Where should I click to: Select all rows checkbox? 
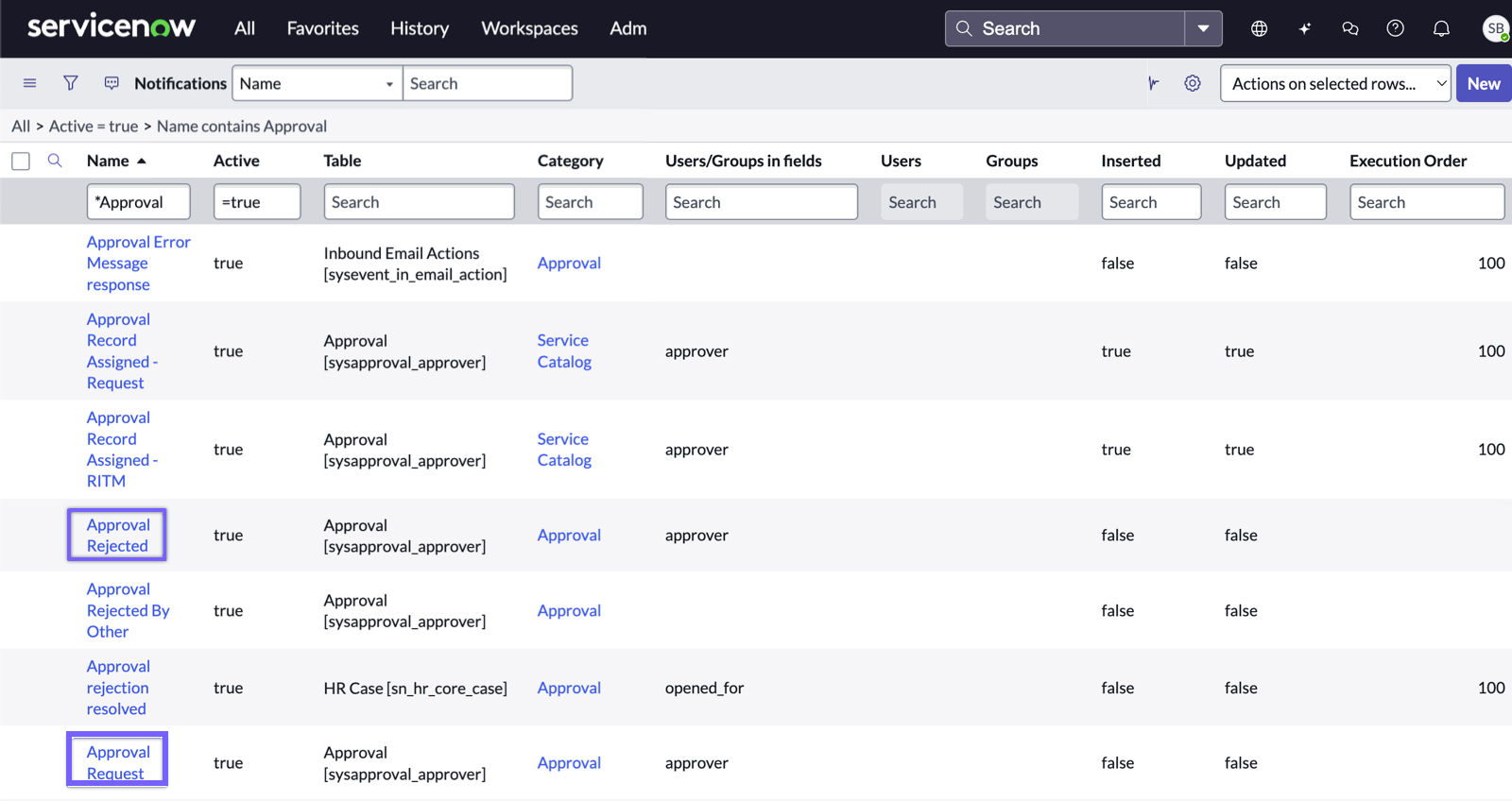[x=21, y=162]
